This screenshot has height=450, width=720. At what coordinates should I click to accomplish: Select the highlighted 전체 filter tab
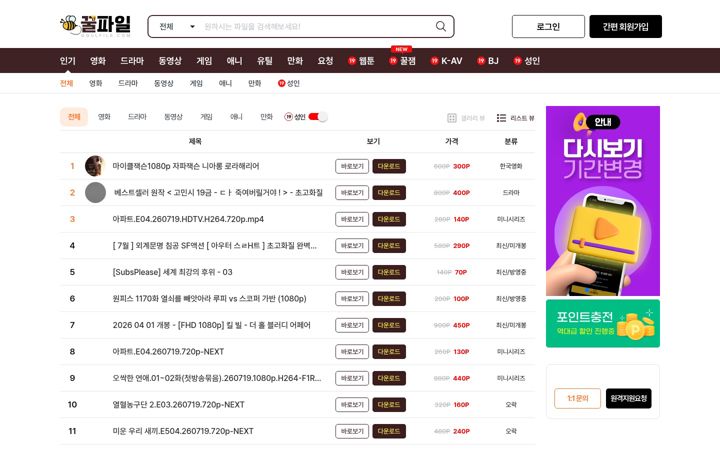coord(74,117)
